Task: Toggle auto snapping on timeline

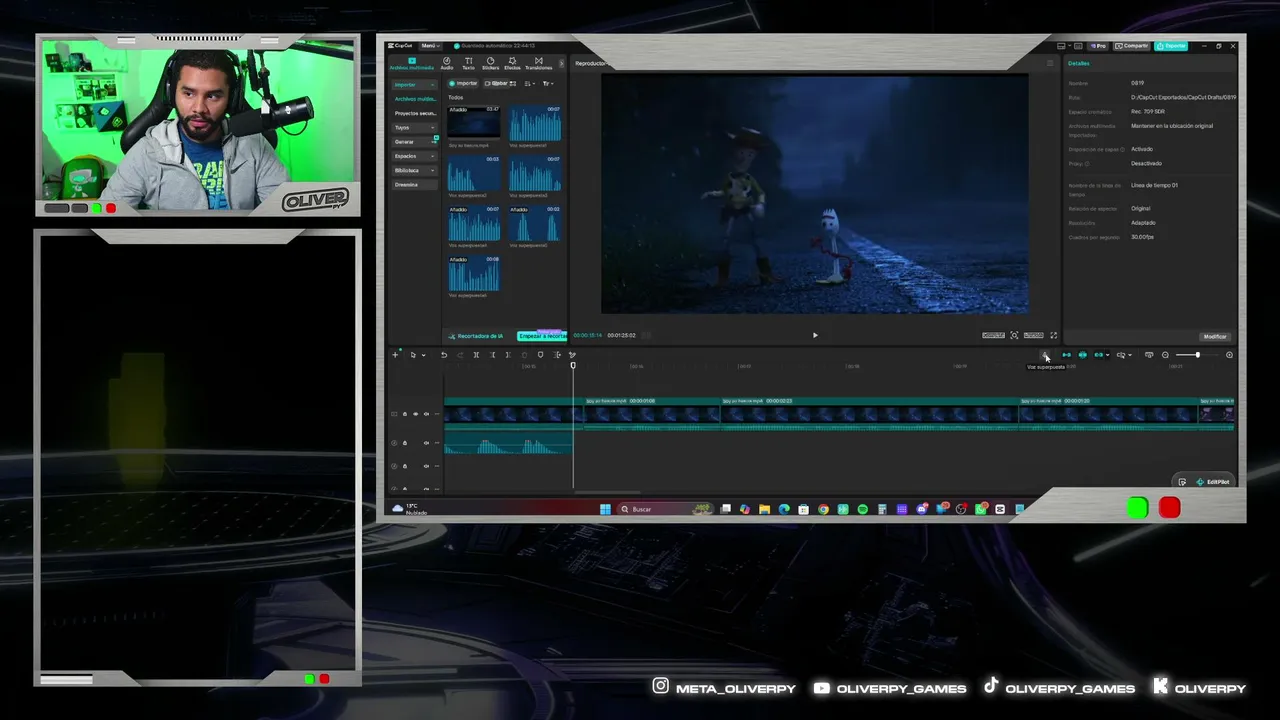Action: 1082,355
